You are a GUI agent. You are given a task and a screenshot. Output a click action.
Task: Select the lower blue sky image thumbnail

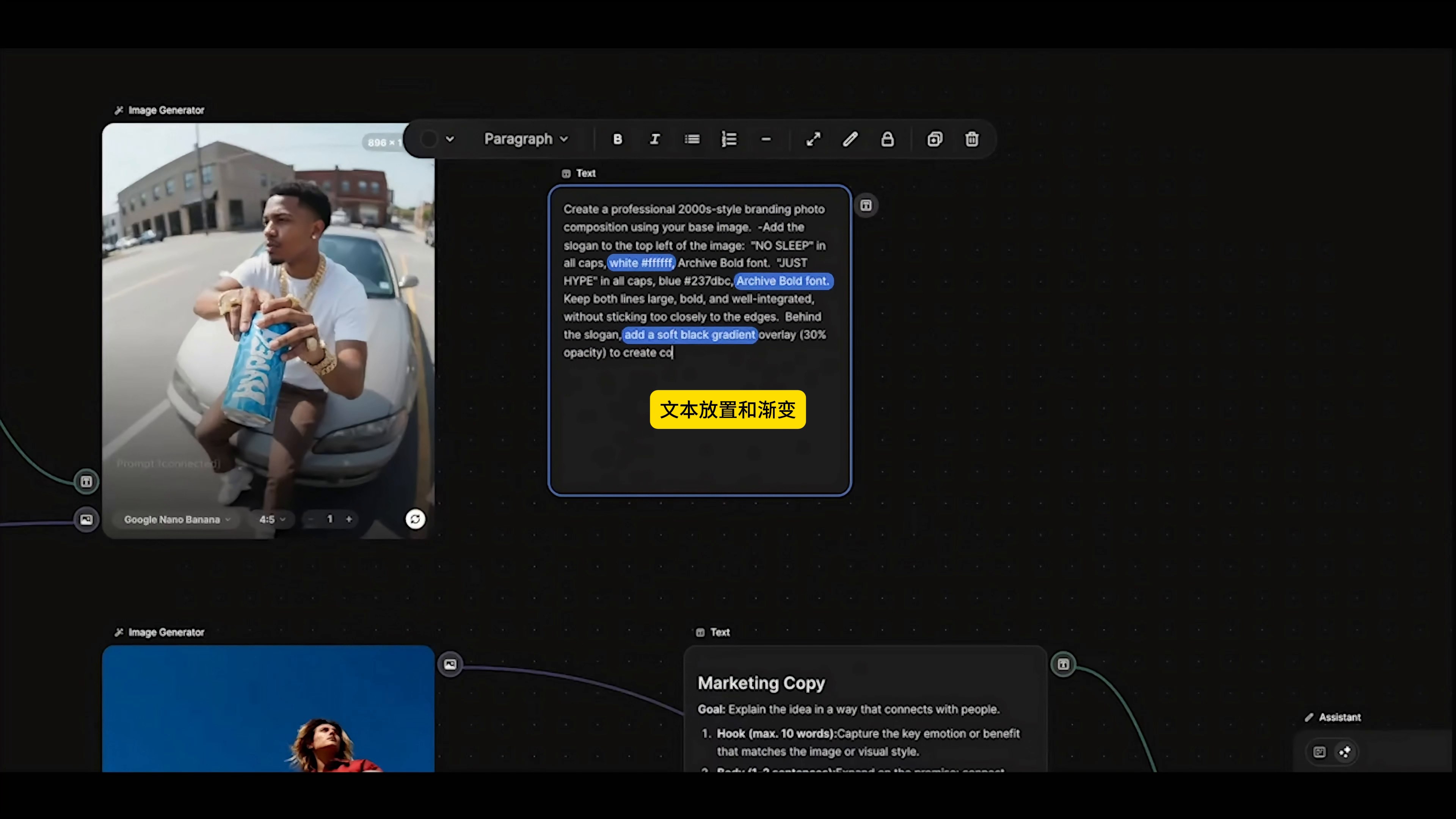pyautogui.click(x=268, y=709)
